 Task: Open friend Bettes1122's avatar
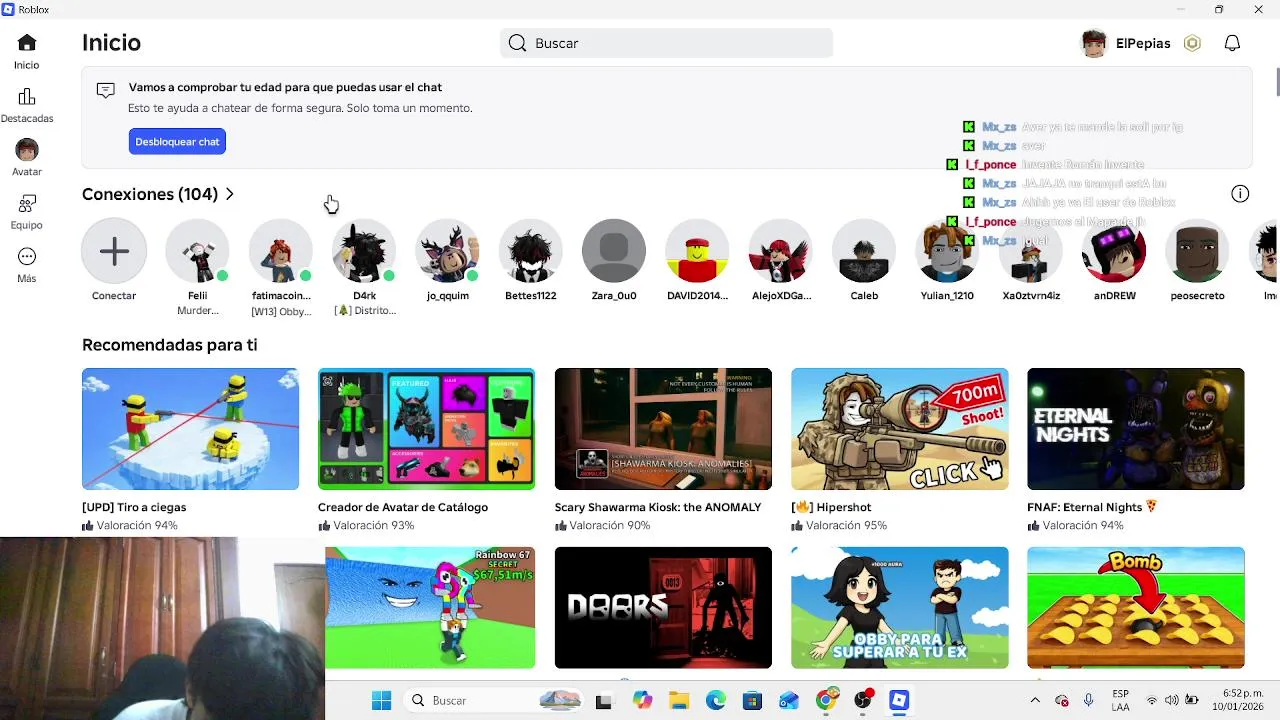(x=530, y=250)
